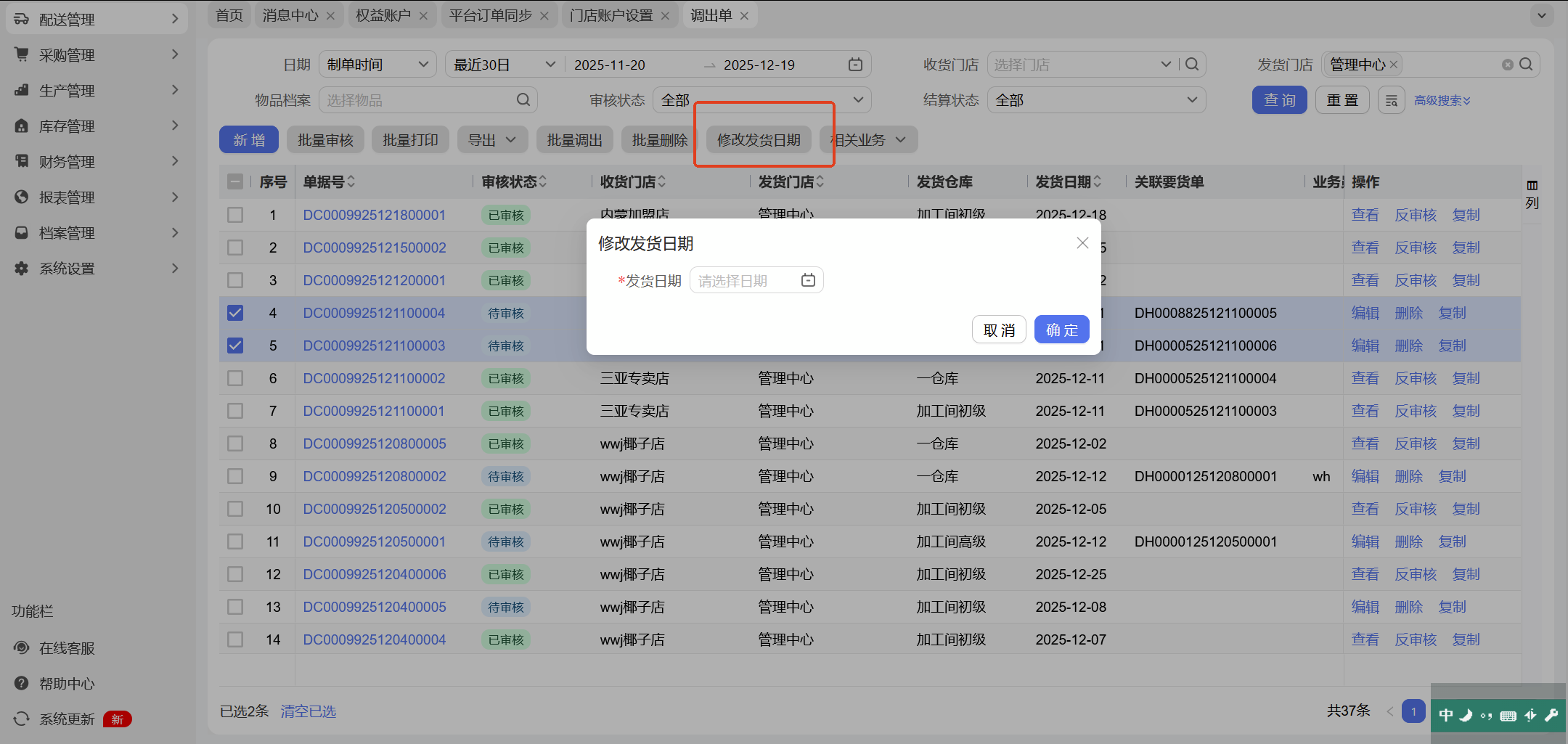Screen dimensions: 1568x744
Task: Click the search icon beside 收货门店
Action: pos(1192,65)
